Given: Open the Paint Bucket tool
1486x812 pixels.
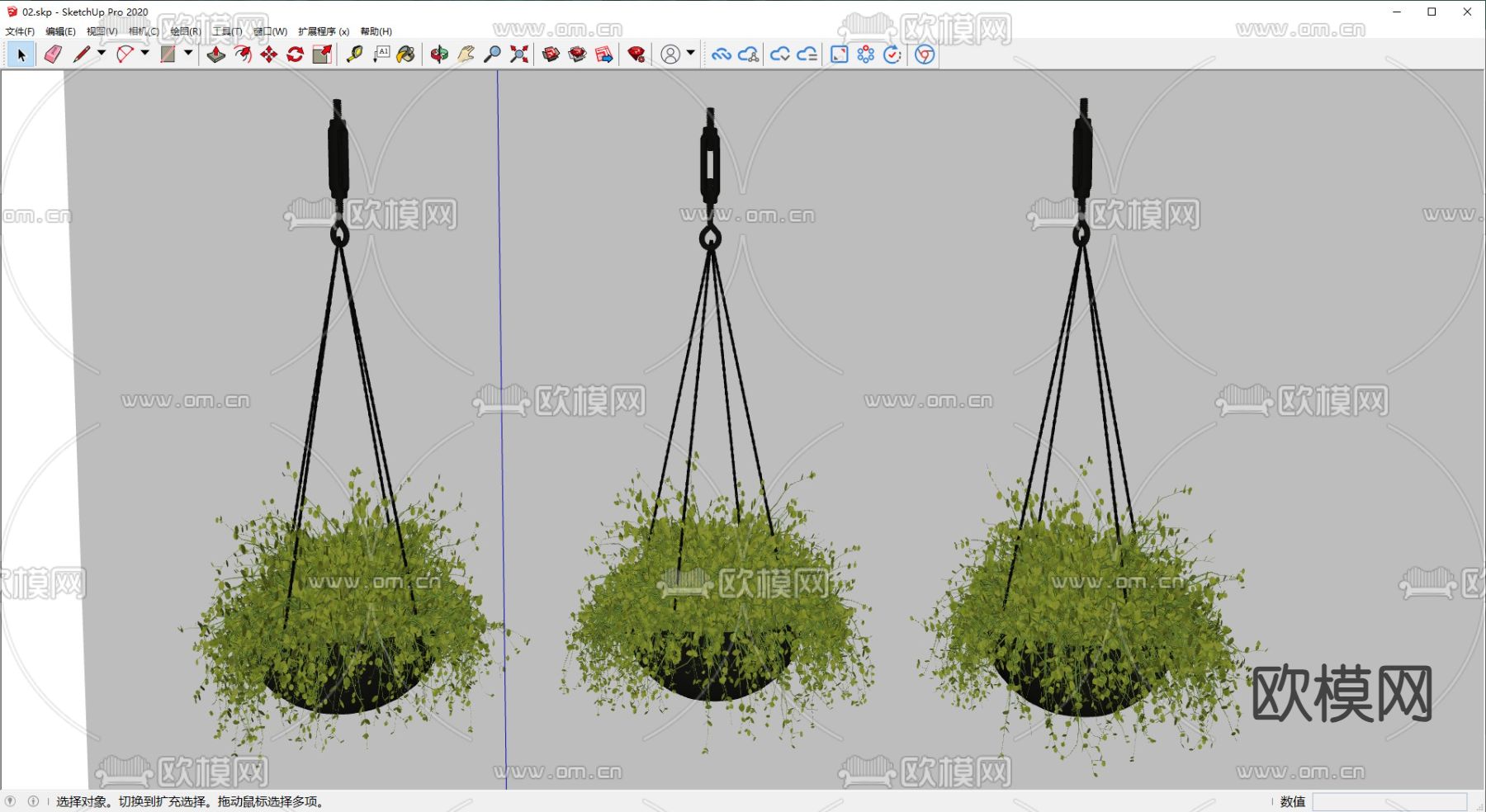Looking at the screenshot, I should click(x=405, y=54).
